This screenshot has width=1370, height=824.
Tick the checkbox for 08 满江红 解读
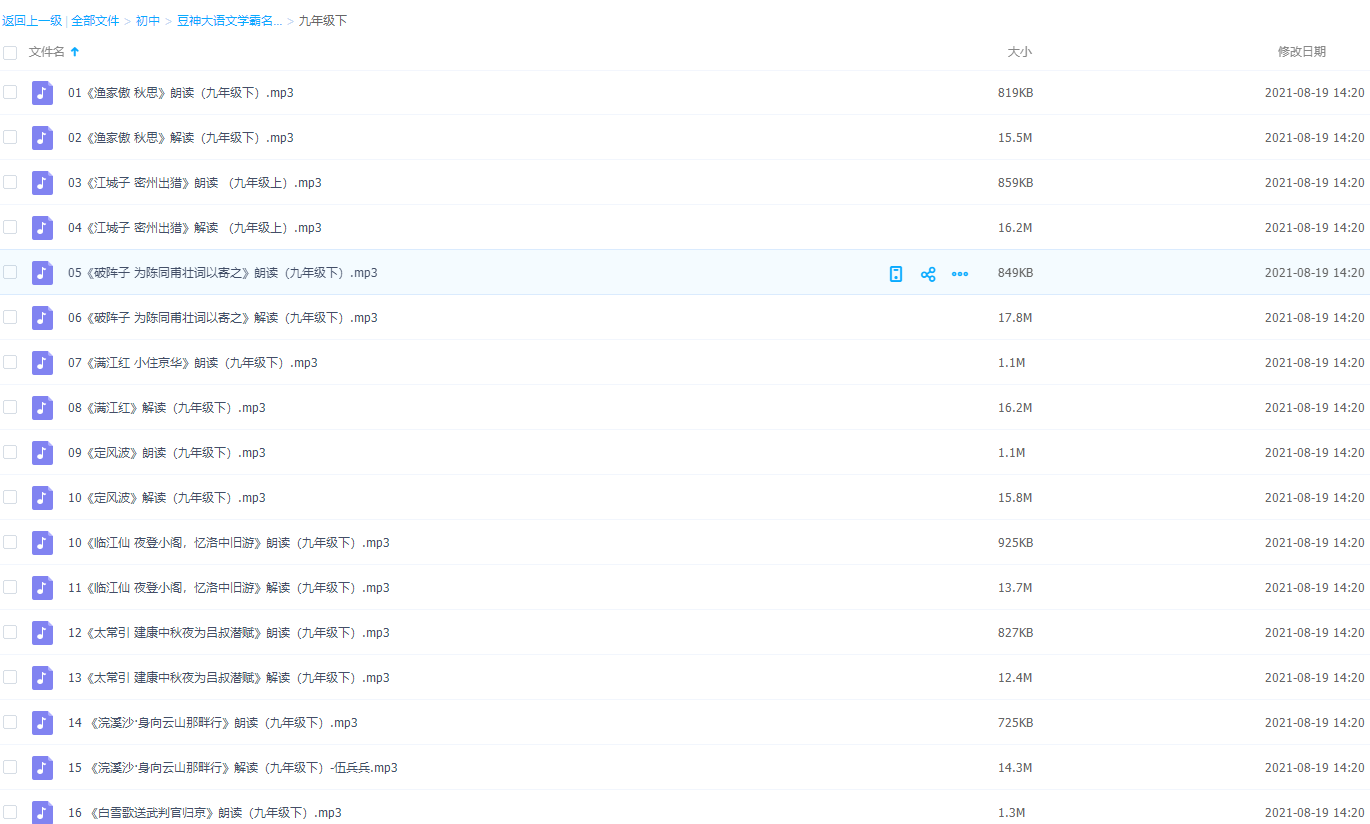pyautogui.click(x=10, y=407)
